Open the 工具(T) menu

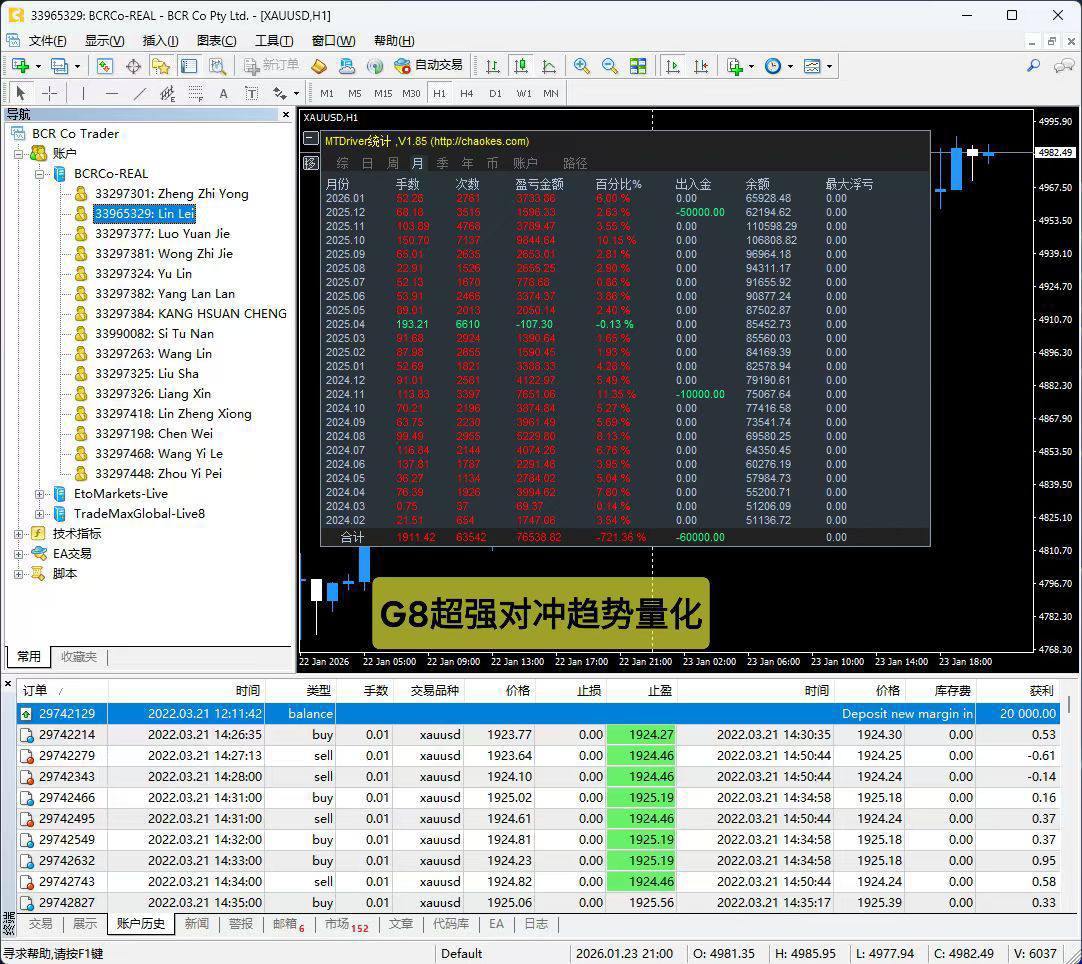click(274, 41)
